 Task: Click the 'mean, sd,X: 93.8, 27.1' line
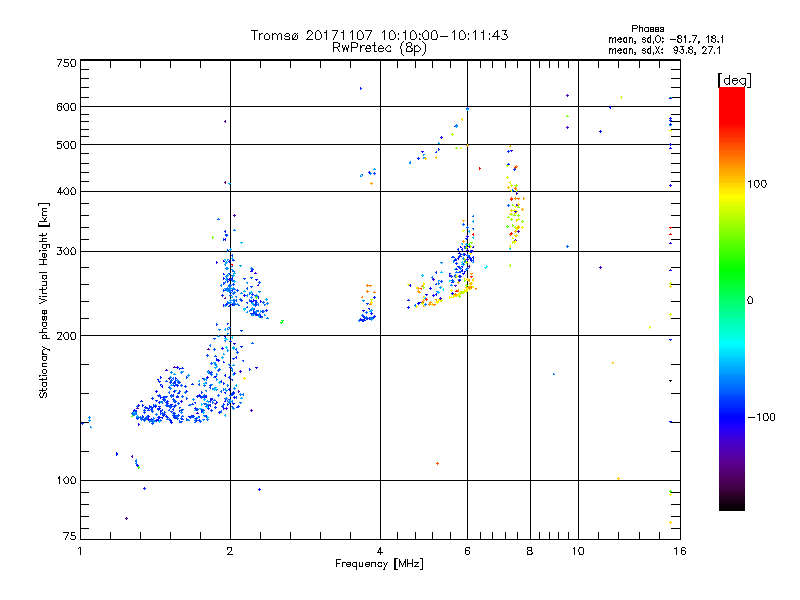tap(664, 50)
